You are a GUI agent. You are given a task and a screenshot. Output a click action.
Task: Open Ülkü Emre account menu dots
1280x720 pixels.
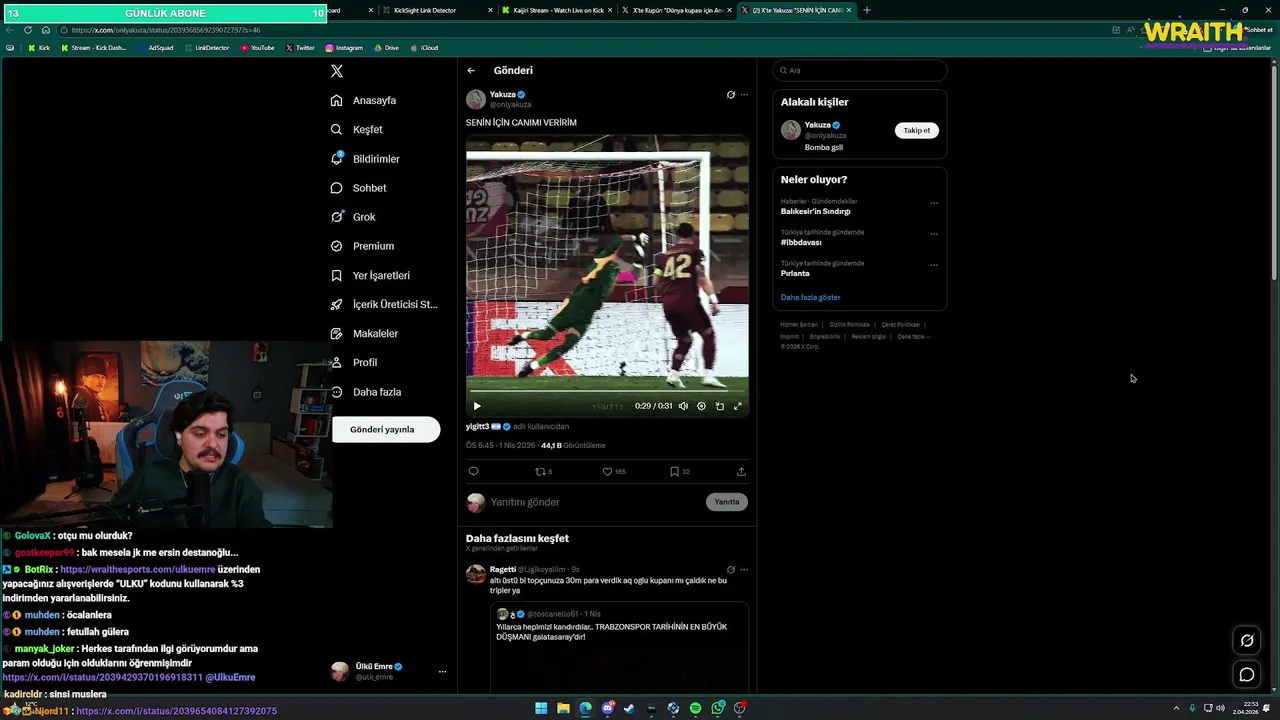click(442, 672)
